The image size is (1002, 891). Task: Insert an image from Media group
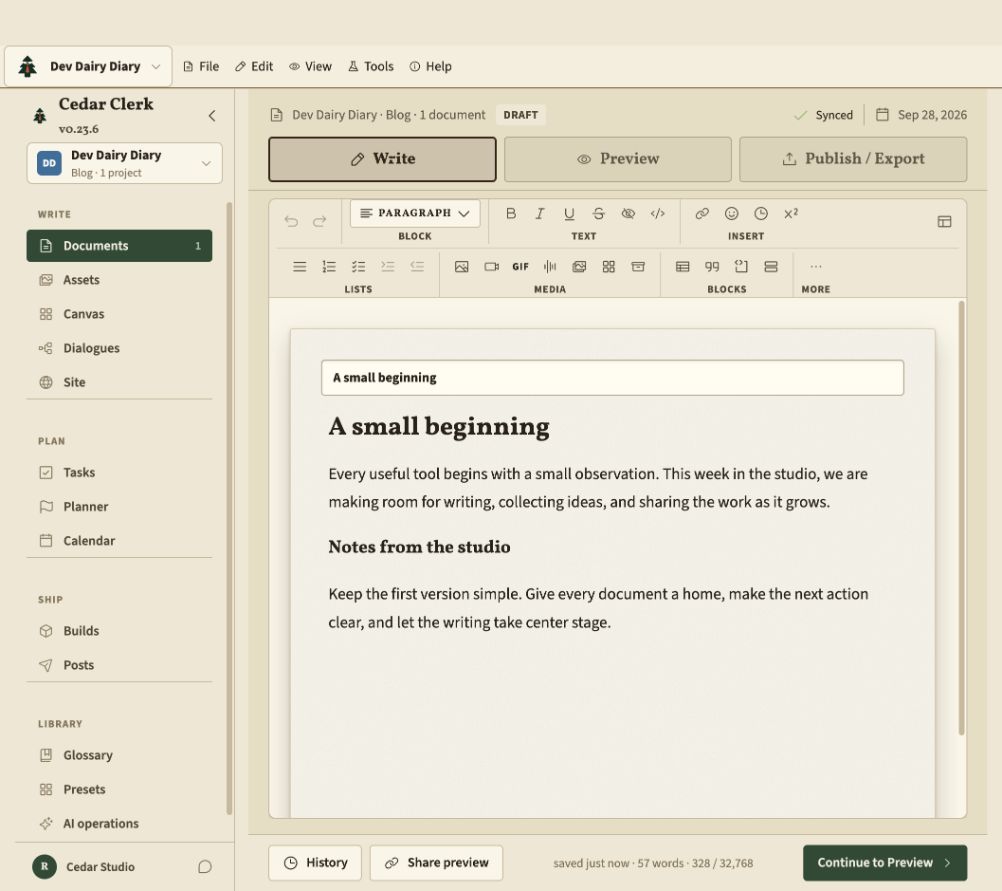(x=461, y=267)
